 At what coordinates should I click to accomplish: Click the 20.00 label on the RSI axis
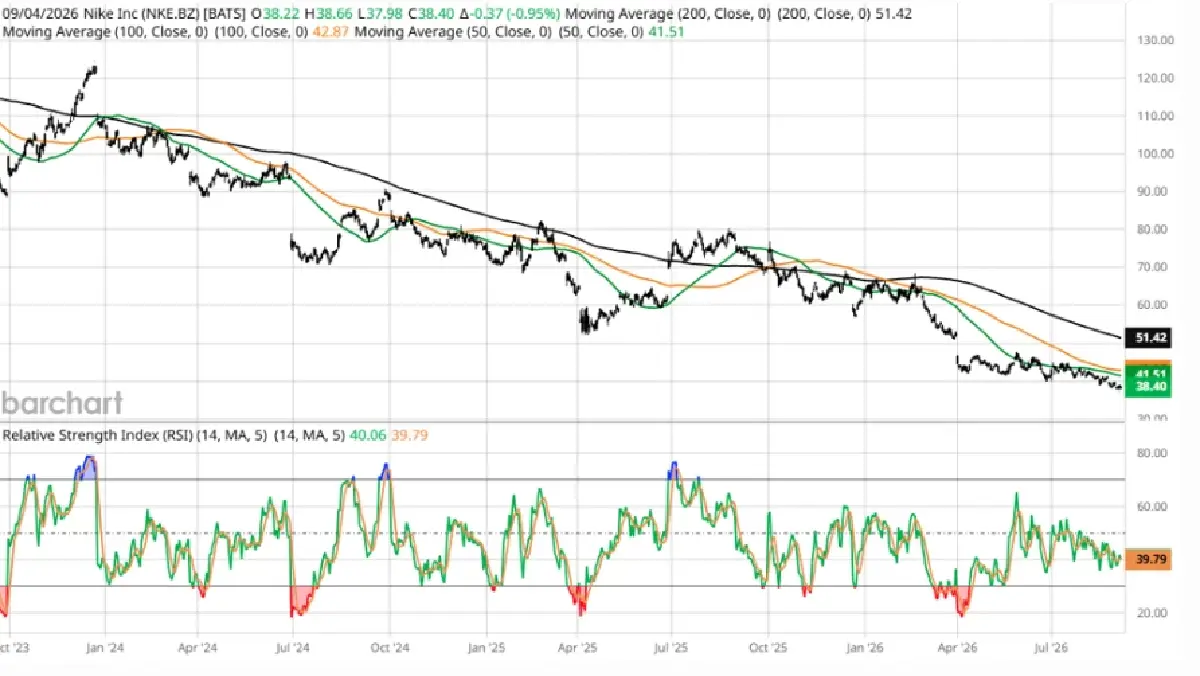click(1154, 613)
